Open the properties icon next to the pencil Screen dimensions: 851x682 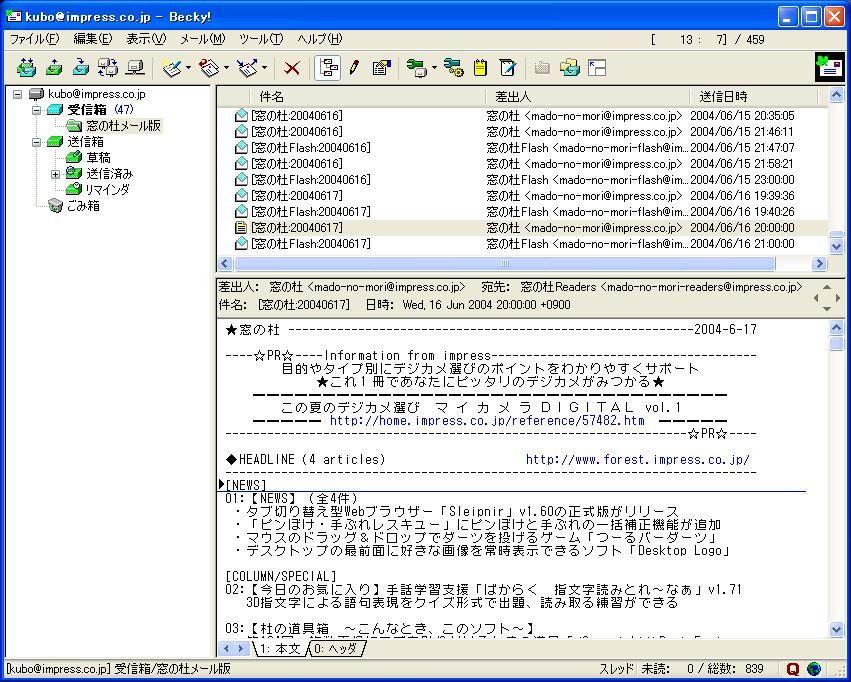382,68
